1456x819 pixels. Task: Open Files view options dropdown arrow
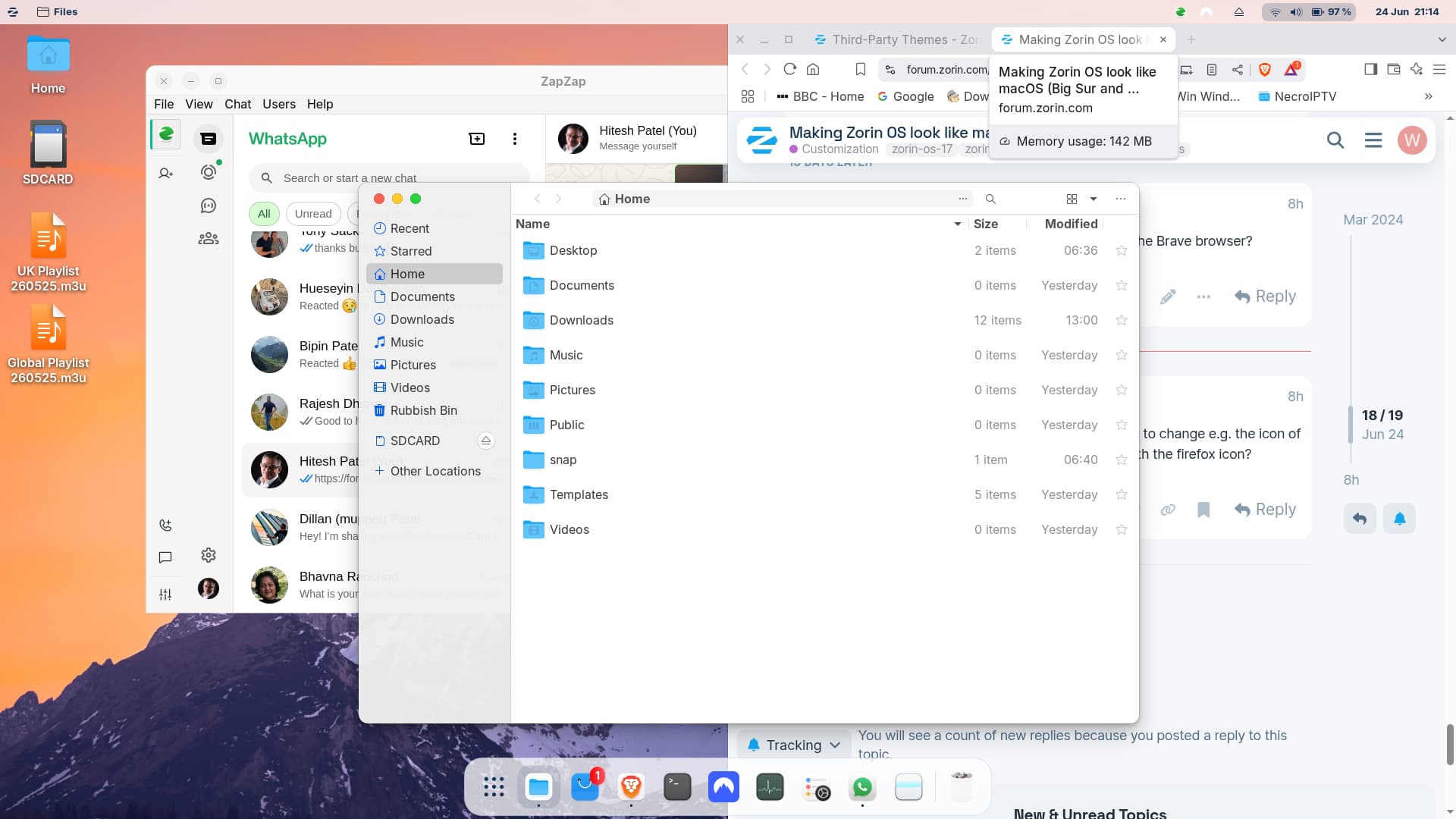click(x=1094, y=199)
